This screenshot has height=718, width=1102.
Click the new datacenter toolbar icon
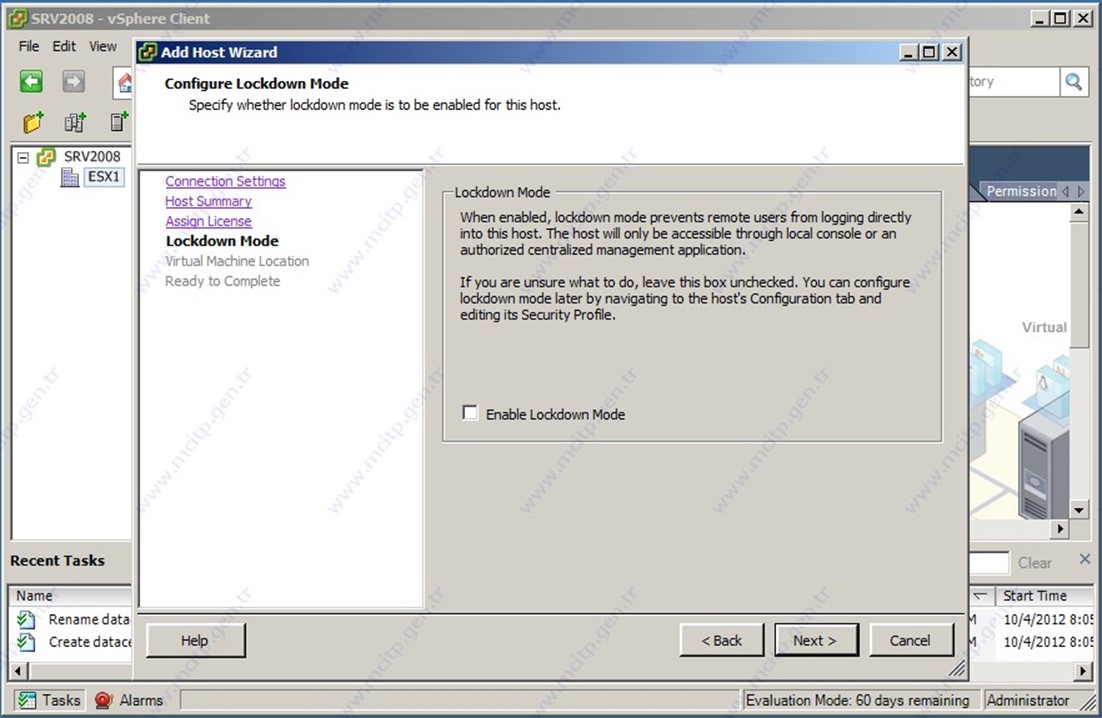tap(75, 122)
